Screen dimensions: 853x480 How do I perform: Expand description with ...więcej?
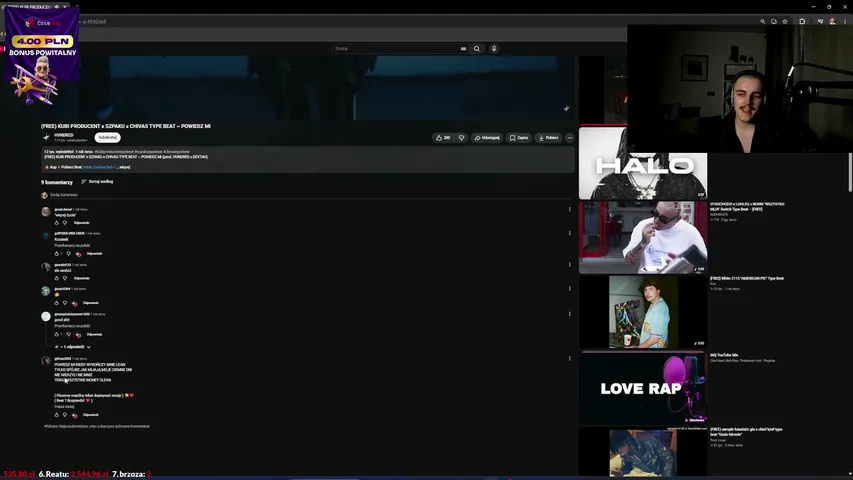pos(124,167)
